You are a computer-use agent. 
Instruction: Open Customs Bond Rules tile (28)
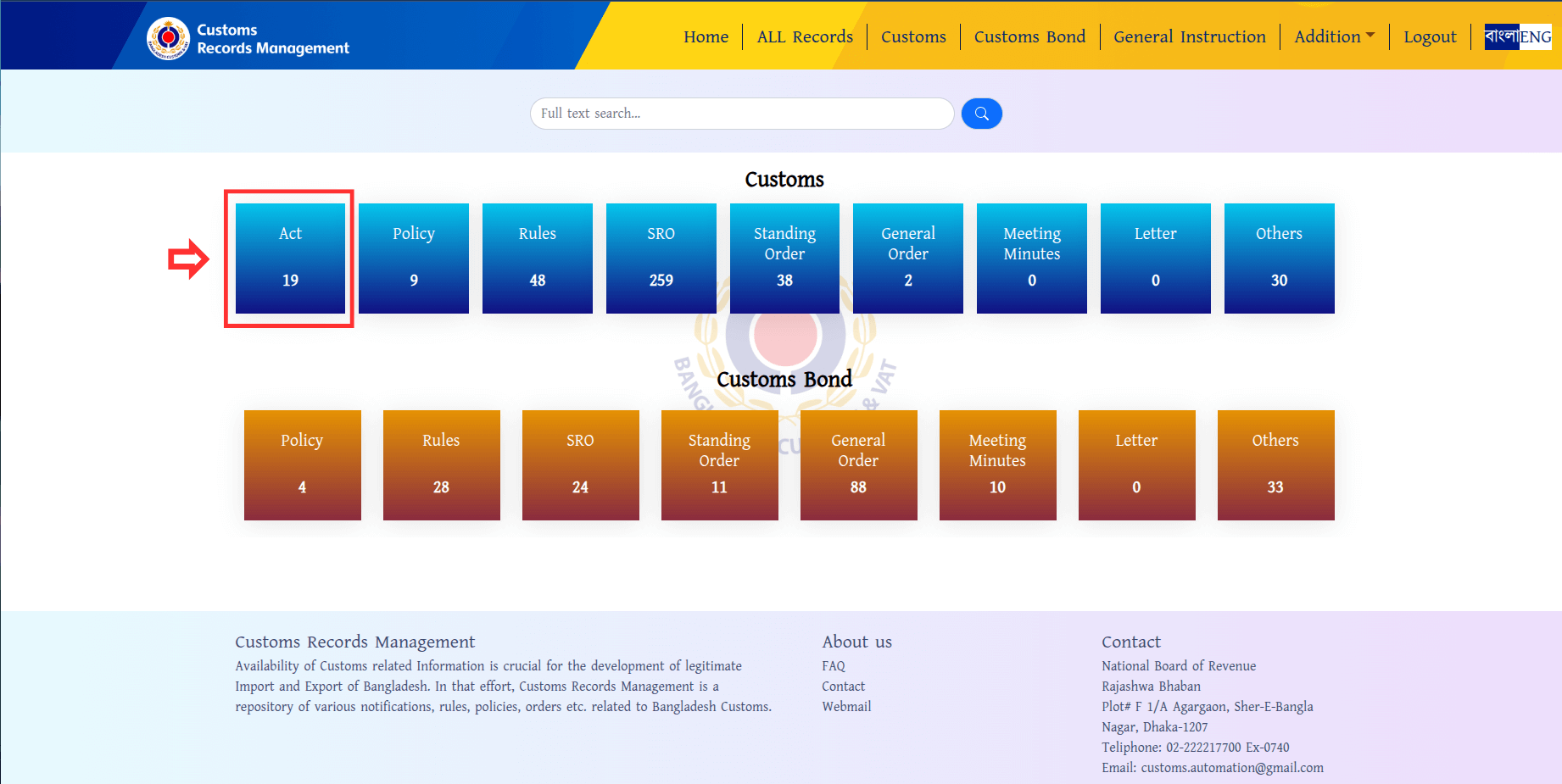[x=442, y=465]
